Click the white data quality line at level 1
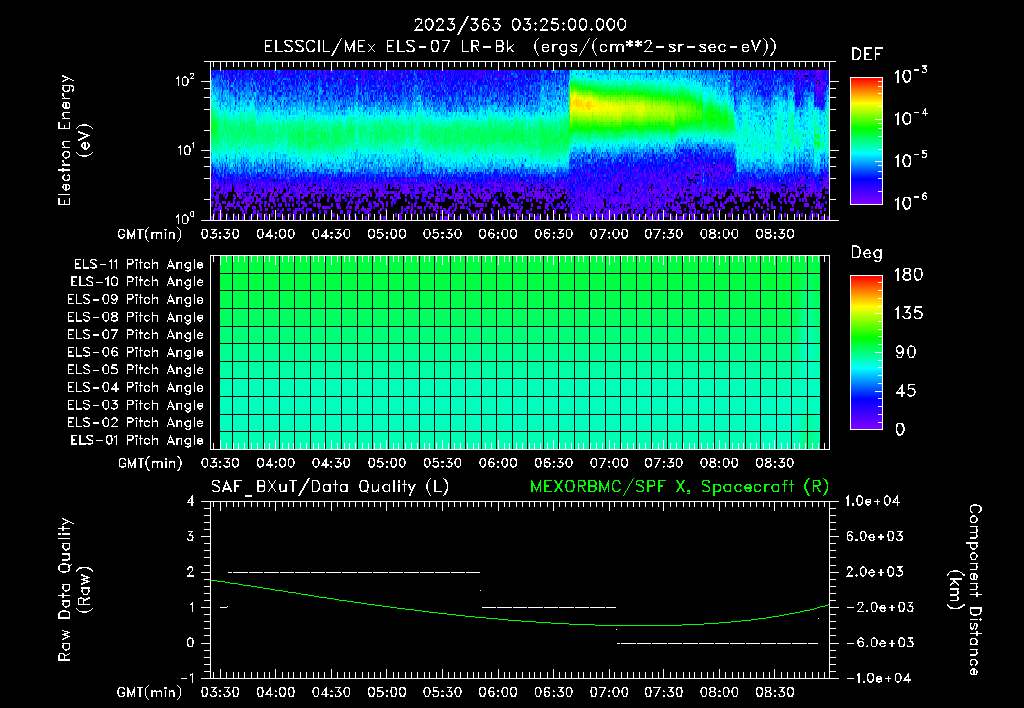The image size is (1024, 708). tap(549, 607)
